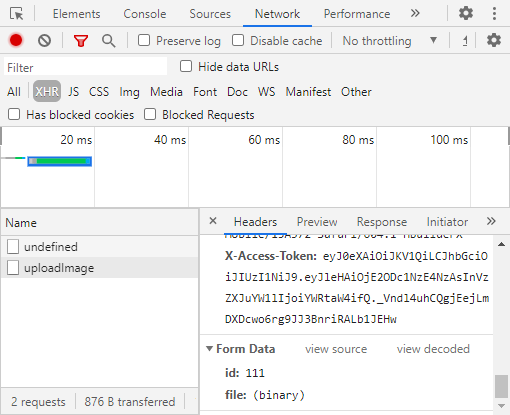Check the Hide data URLs option
Viewport: 510px width, 415px height.
point(186,66)
